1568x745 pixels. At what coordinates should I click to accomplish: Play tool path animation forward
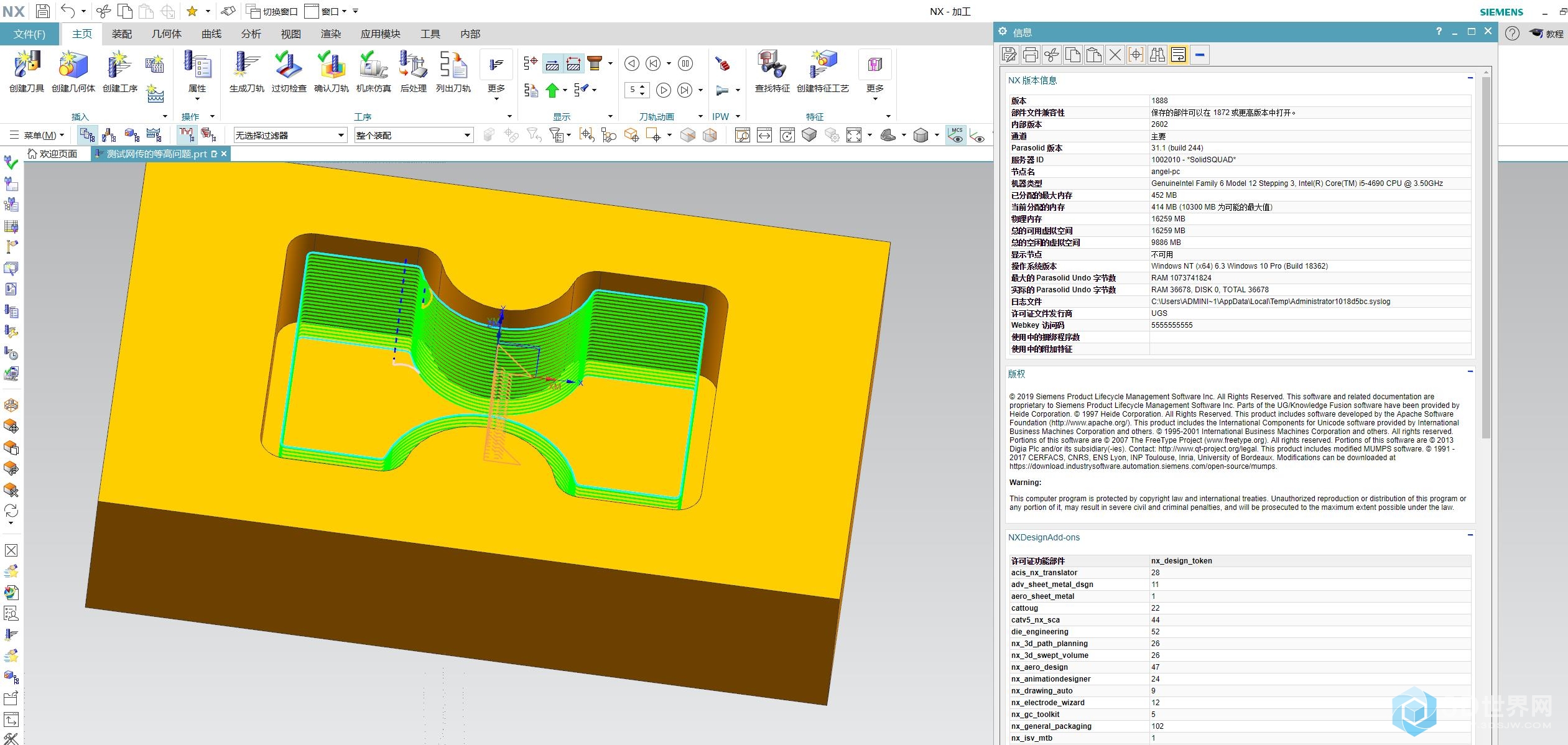664,90
